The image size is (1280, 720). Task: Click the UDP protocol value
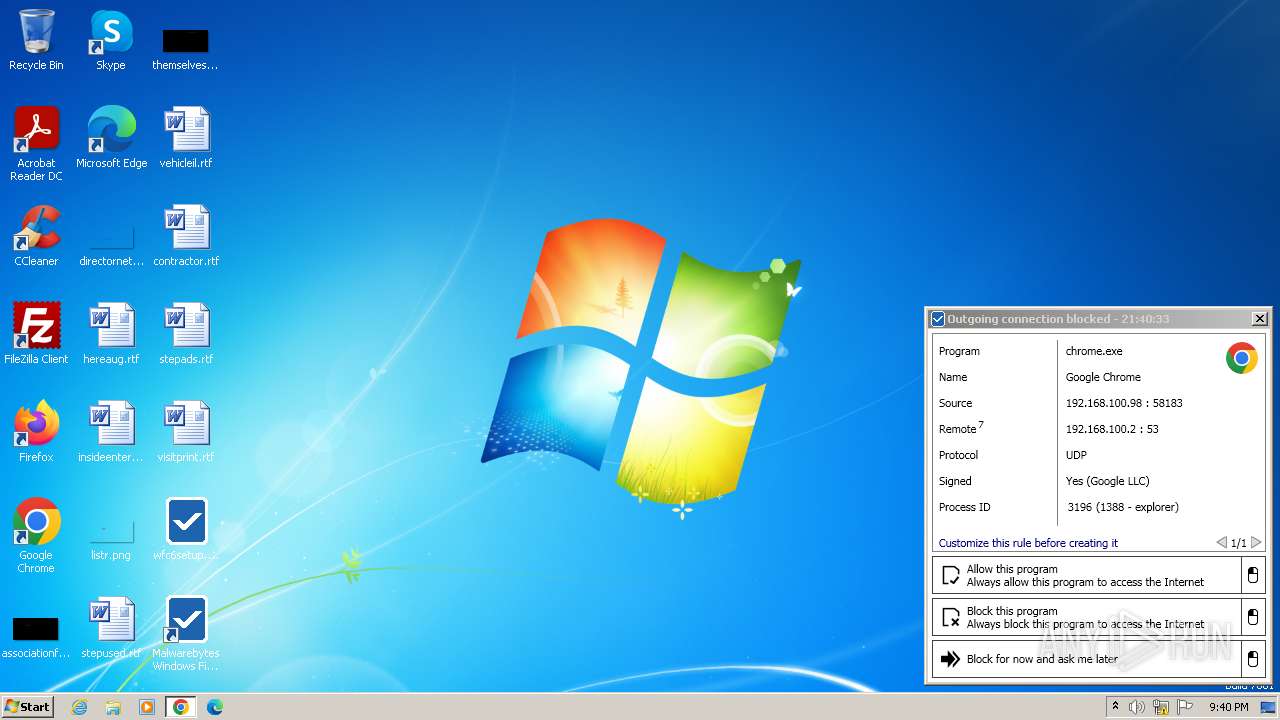pos(1076,455)
